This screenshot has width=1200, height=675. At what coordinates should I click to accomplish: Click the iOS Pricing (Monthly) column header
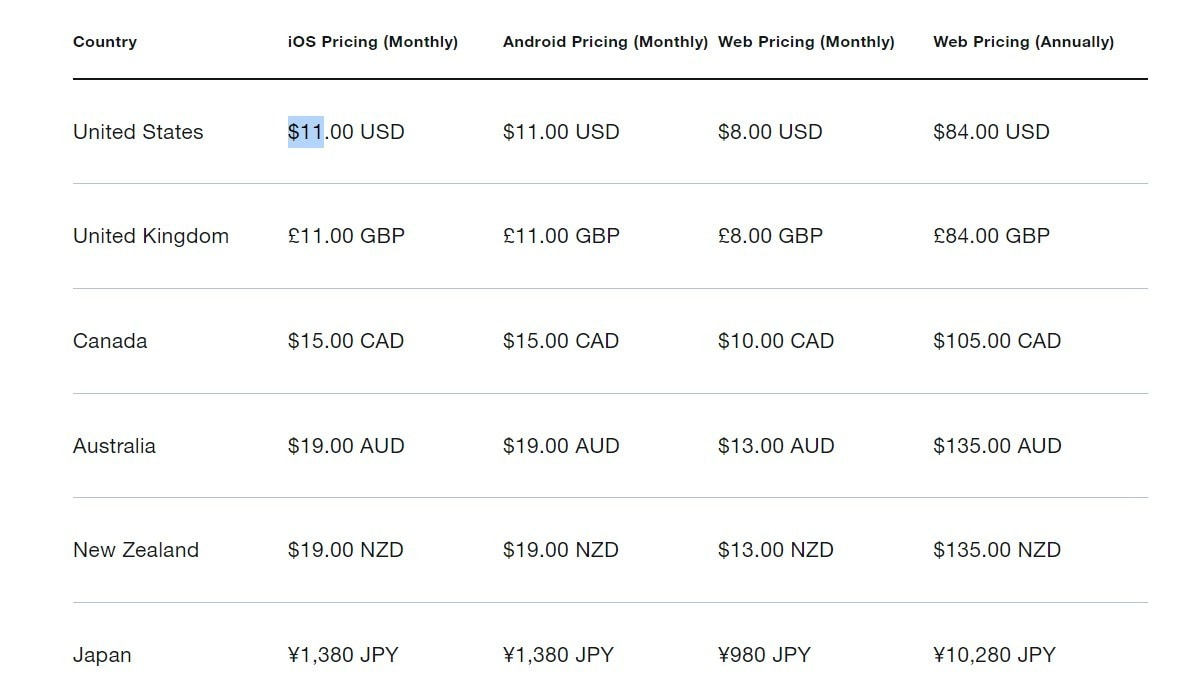coord(372,42)
